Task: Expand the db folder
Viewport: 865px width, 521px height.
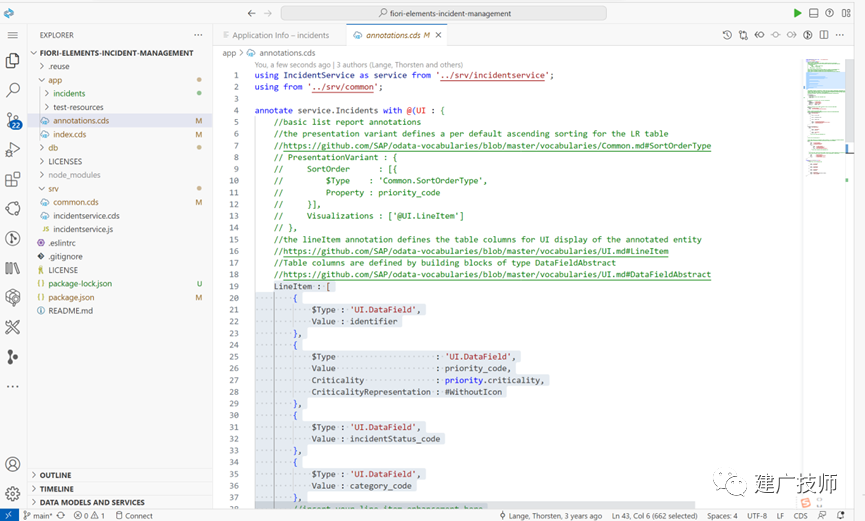Action: 53,148
